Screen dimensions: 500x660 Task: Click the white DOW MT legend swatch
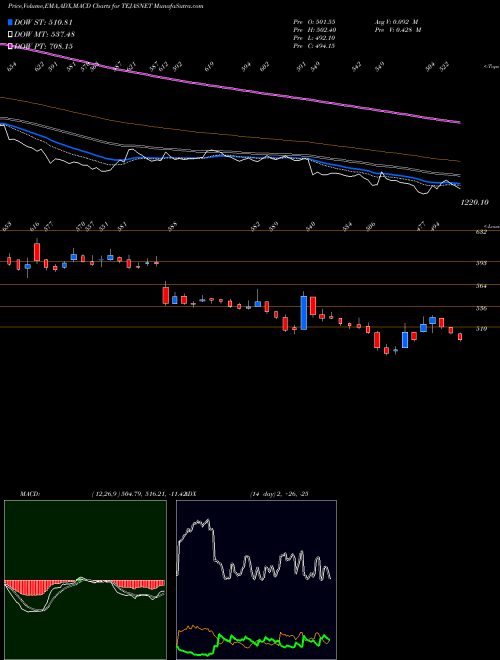pyautogui.click(x=10, y=34)
